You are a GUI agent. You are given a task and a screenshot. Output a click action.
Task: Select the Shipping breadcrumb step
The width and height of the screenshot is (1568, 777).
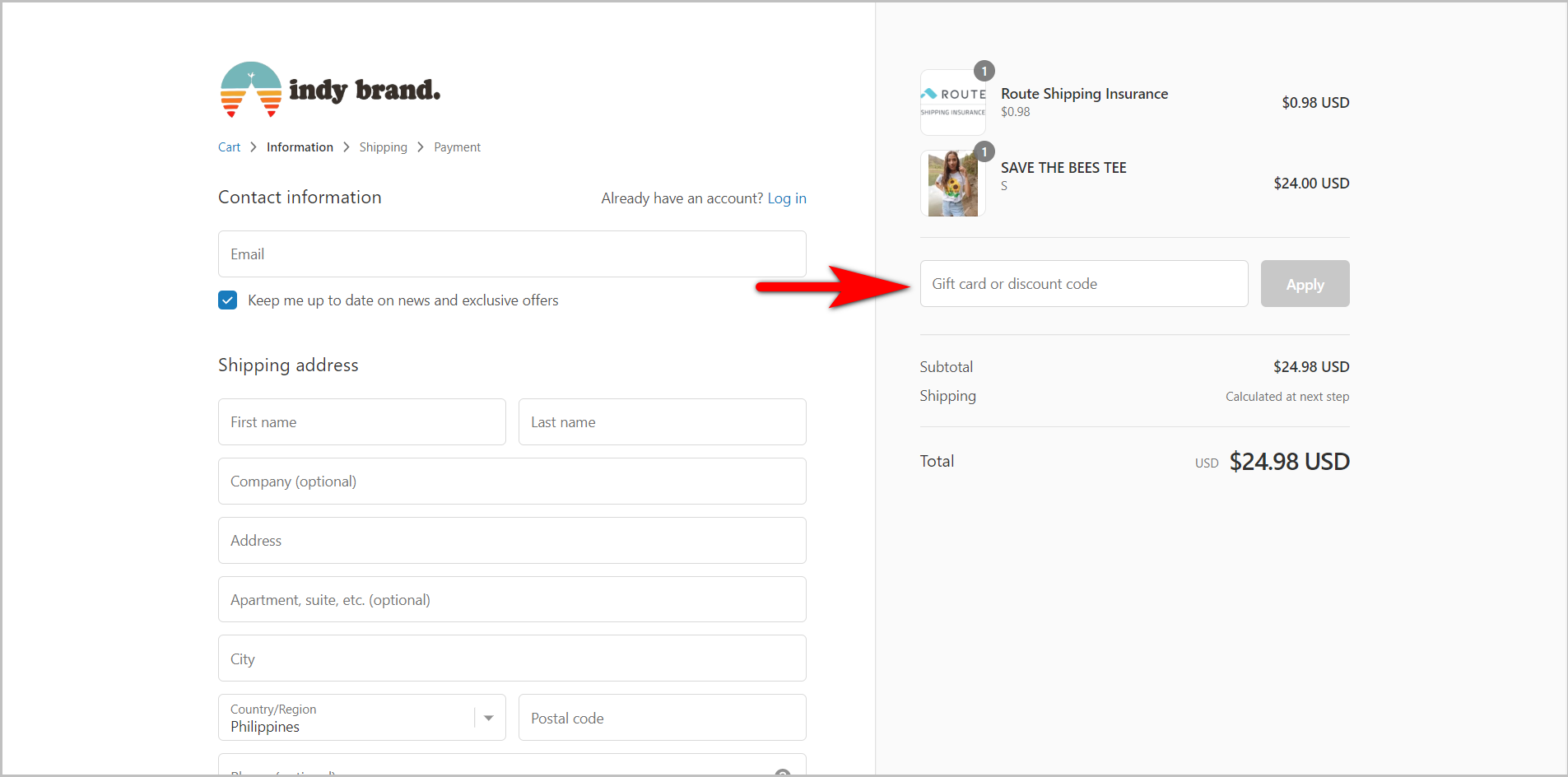click(383, 147)
